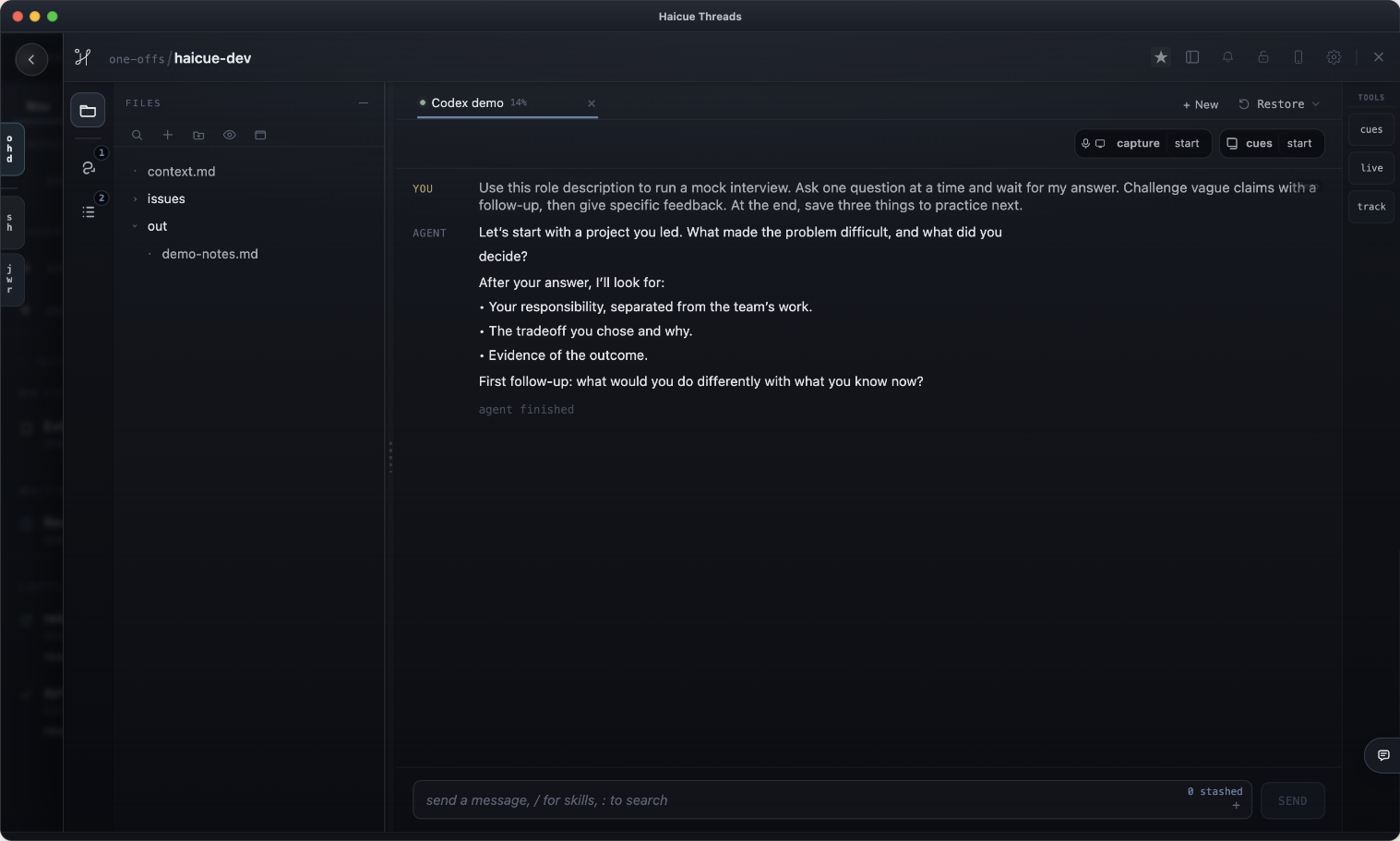Toggle the unlock padlock icon
1400x841 pixels.
(1263, 57)
